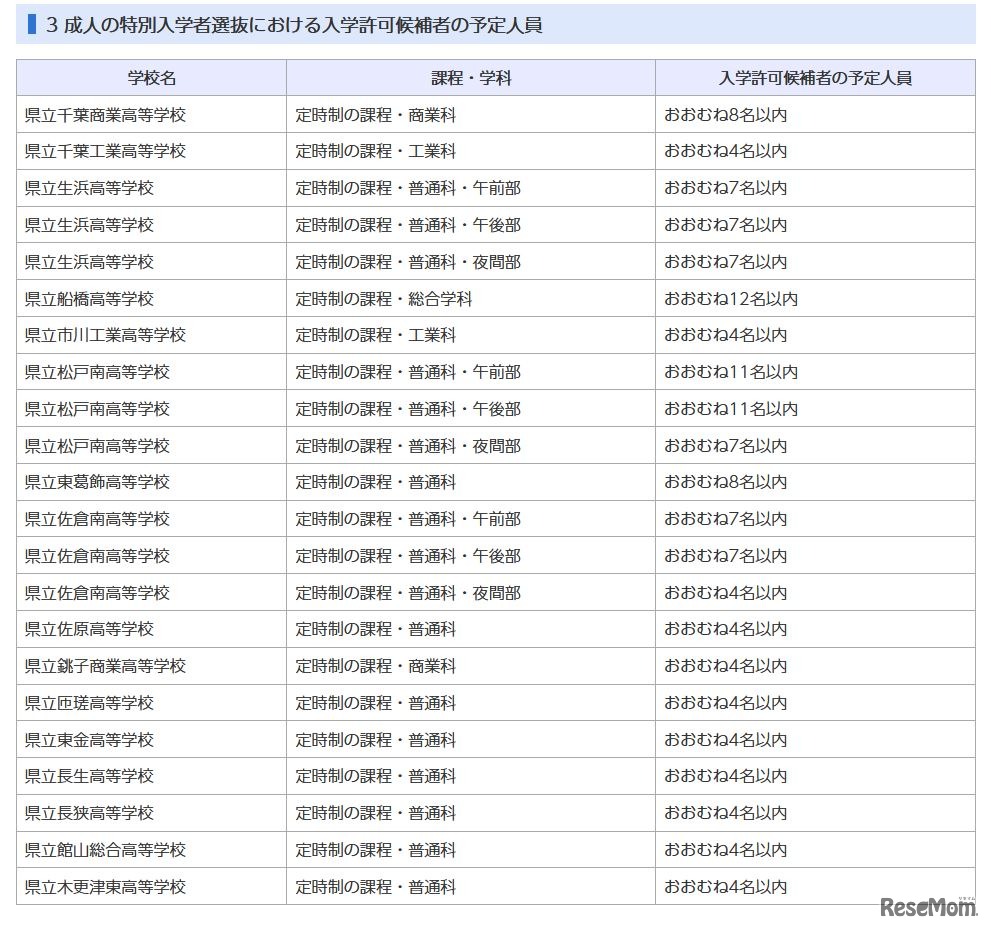Click the 県立船橋高等学校 entry
991x930 pixels.
point(148,298)
